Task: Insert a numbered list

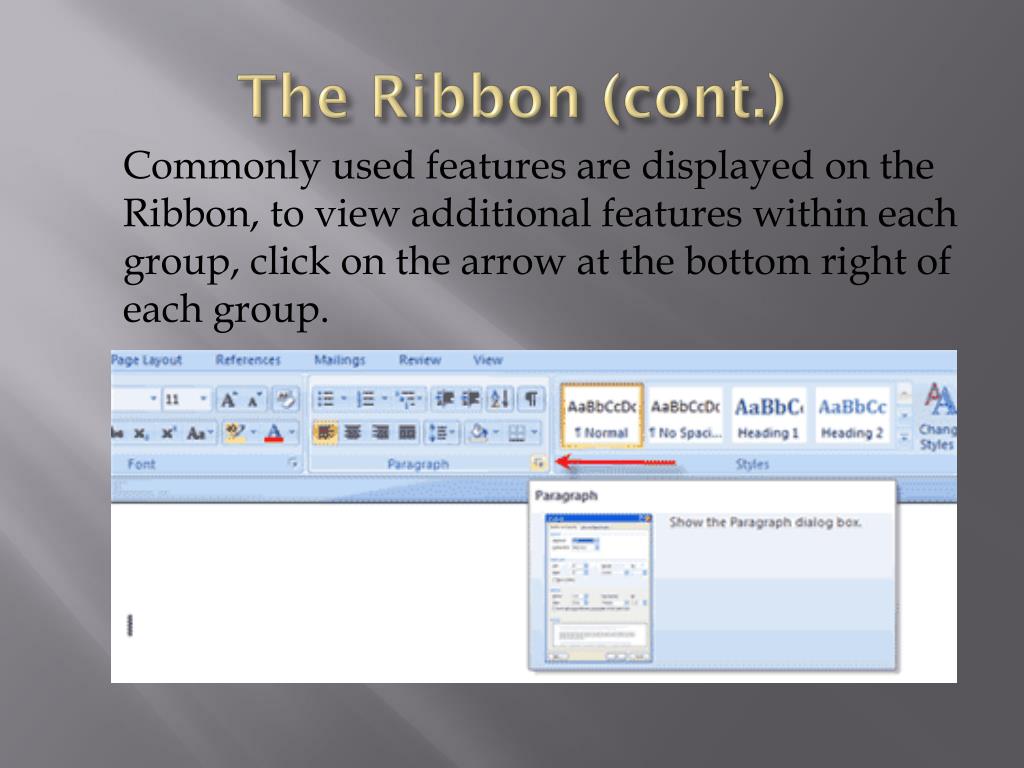Action: click(365, 399)
